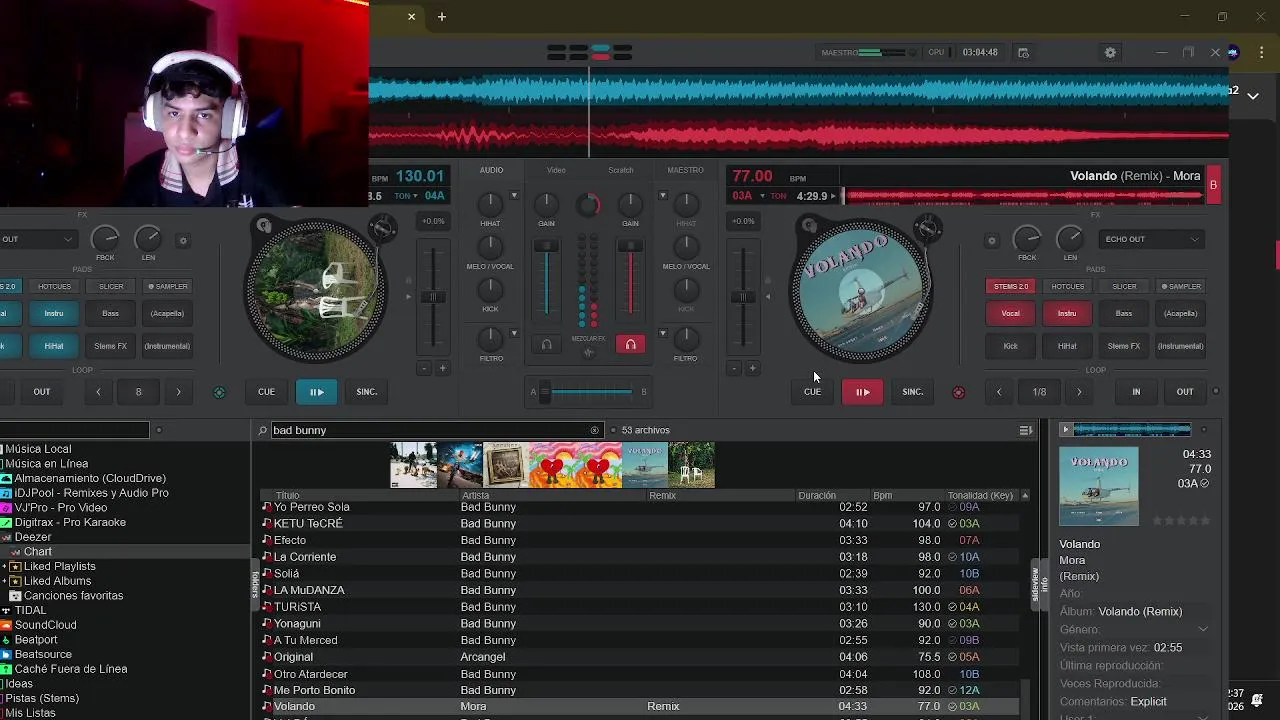Open dropdown arrow beside left FILTRO knob
This screenshot has width=1280, height=720.
(x=514, y=333)
